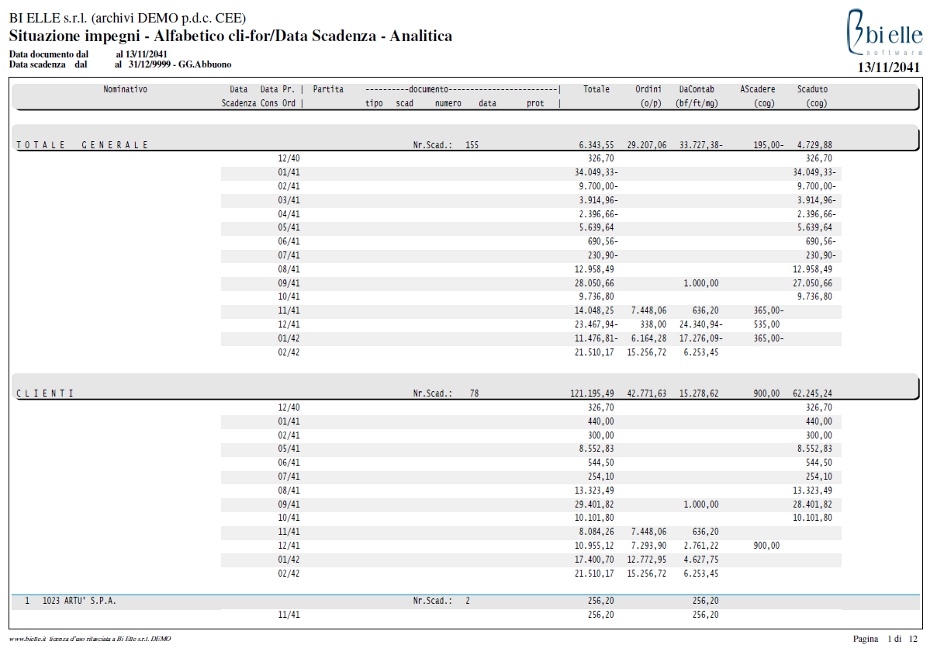Viewport: 937px width, 662px height.
Task: Select the 'TOTALE GENERALE' section label
Action: click(82, 145)
